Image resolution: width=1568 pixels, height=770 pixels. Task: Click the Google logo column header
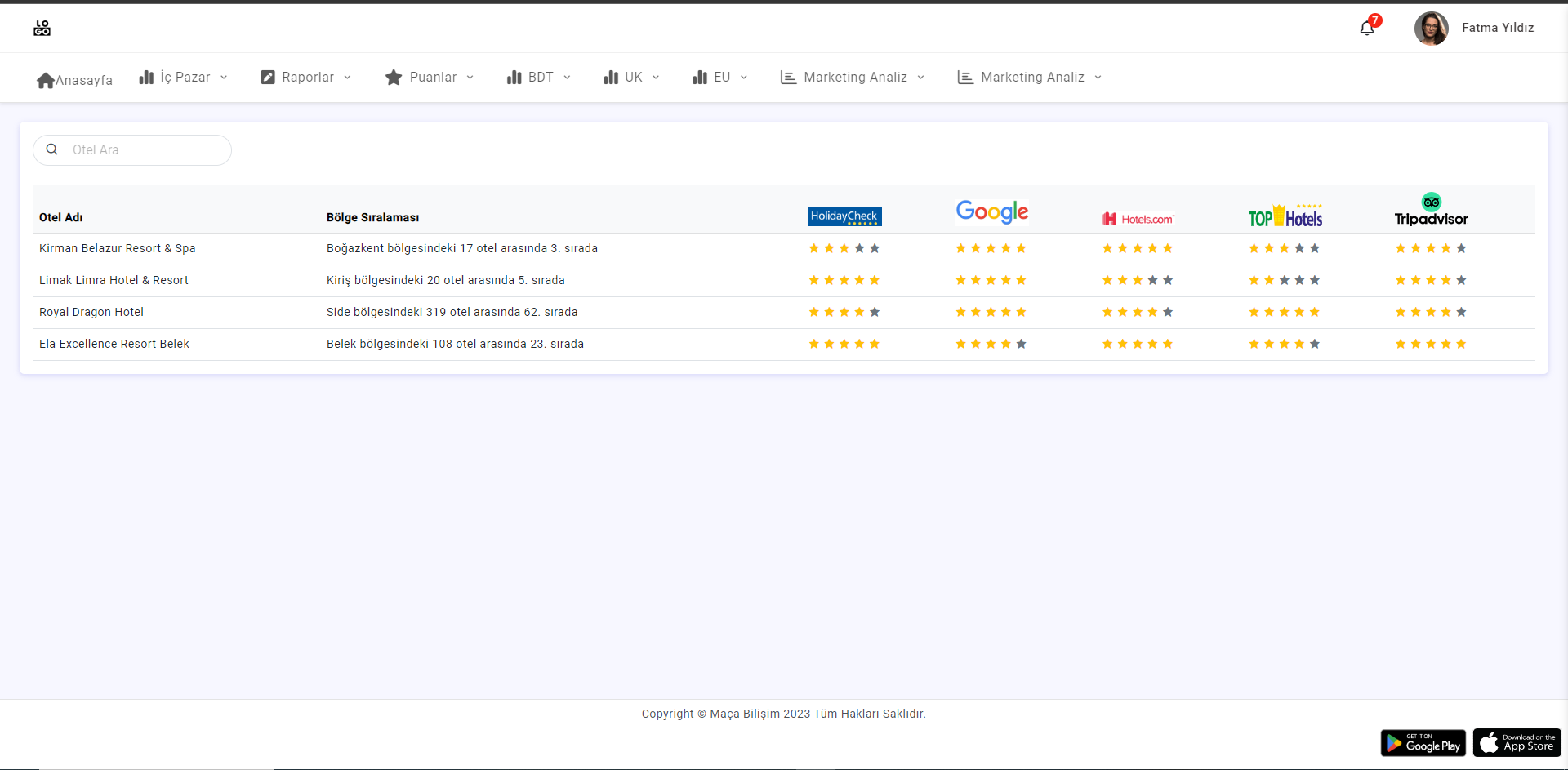(x=991, y=212)
